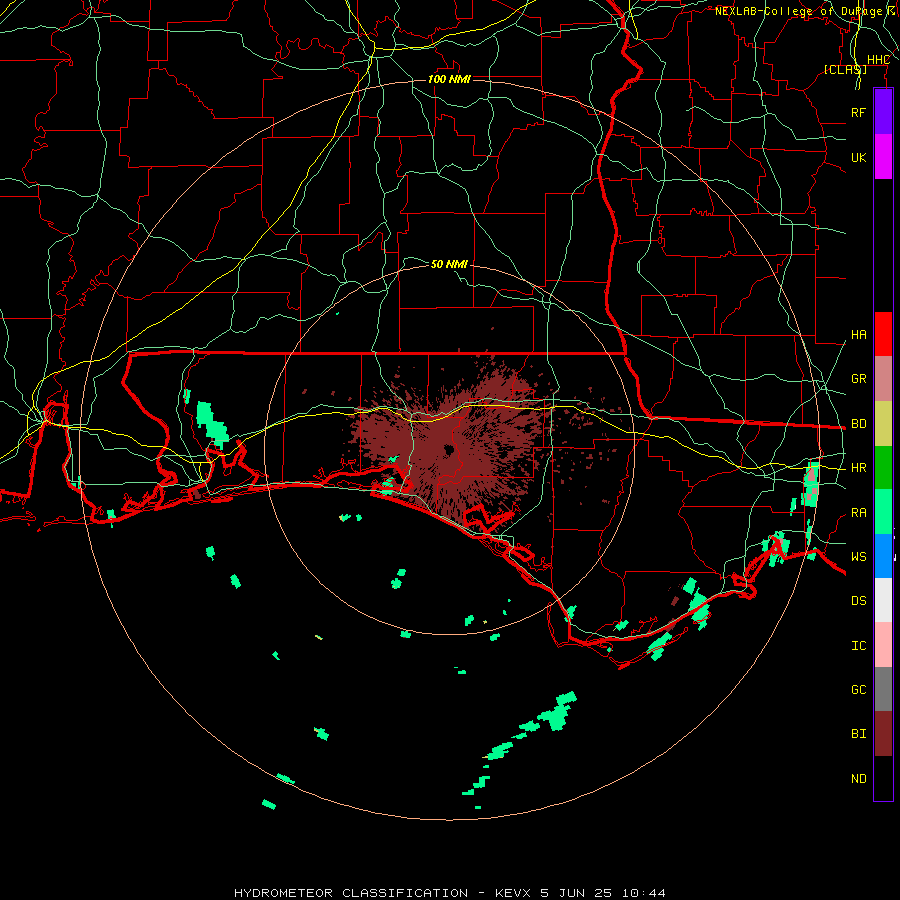Click the IC legend label
This screenshot has width=900, height=900.
click(858, 646)
